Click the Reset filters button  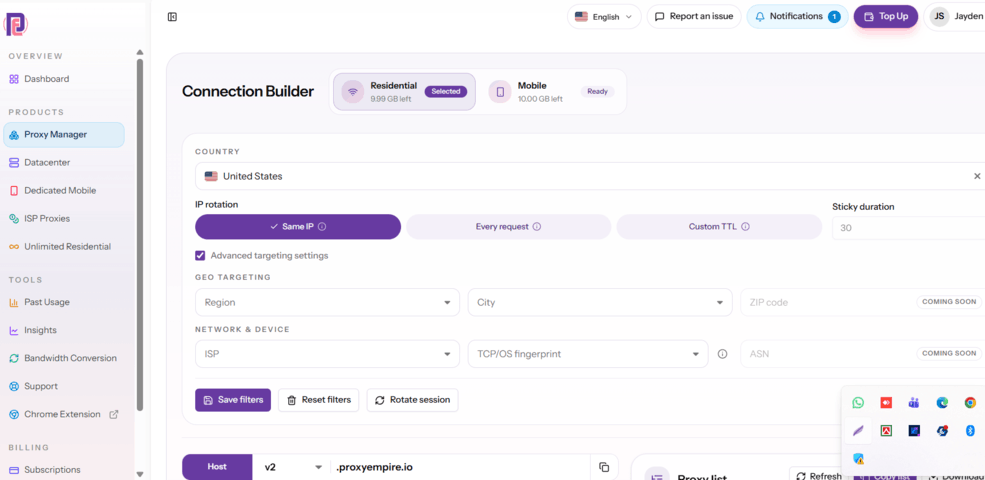click(318, 400)
